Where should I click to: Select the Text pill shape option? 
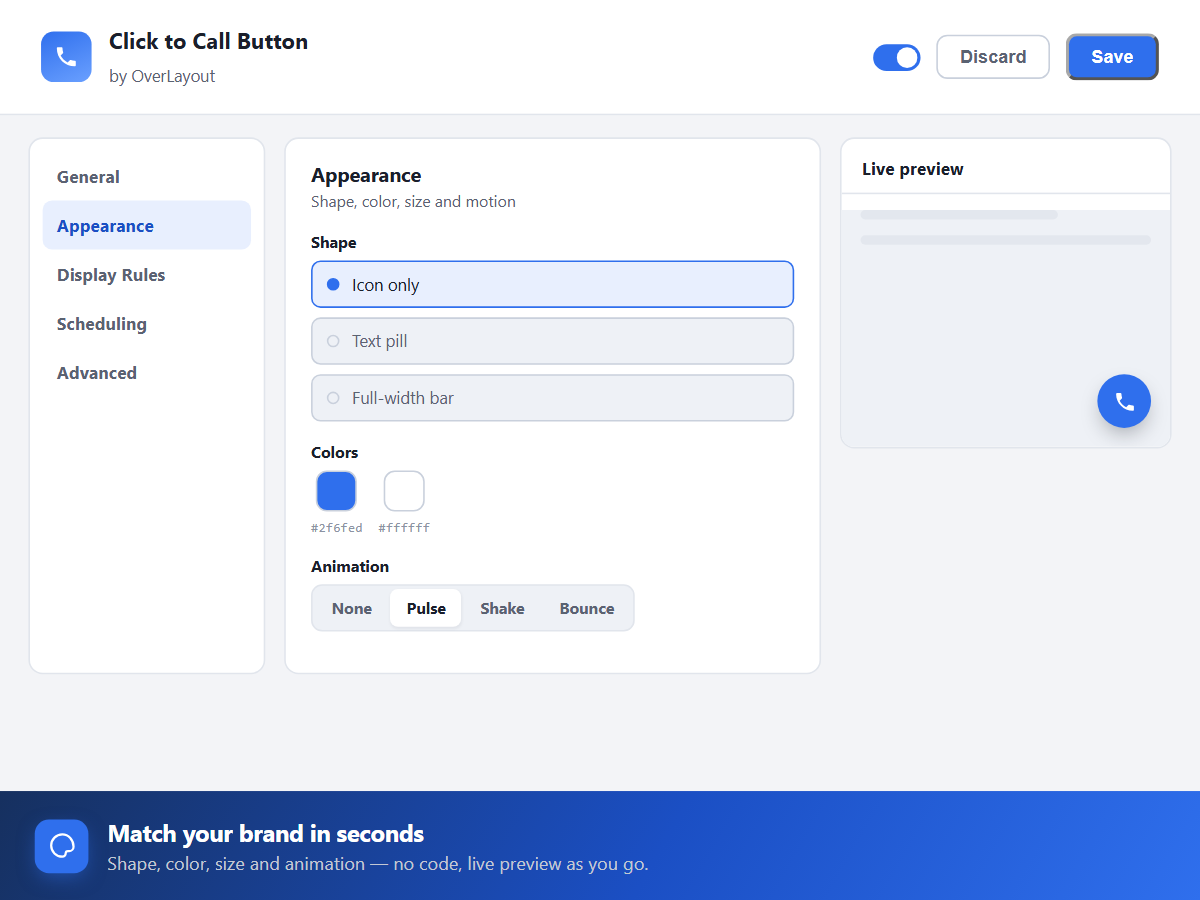tap(552, 341)
